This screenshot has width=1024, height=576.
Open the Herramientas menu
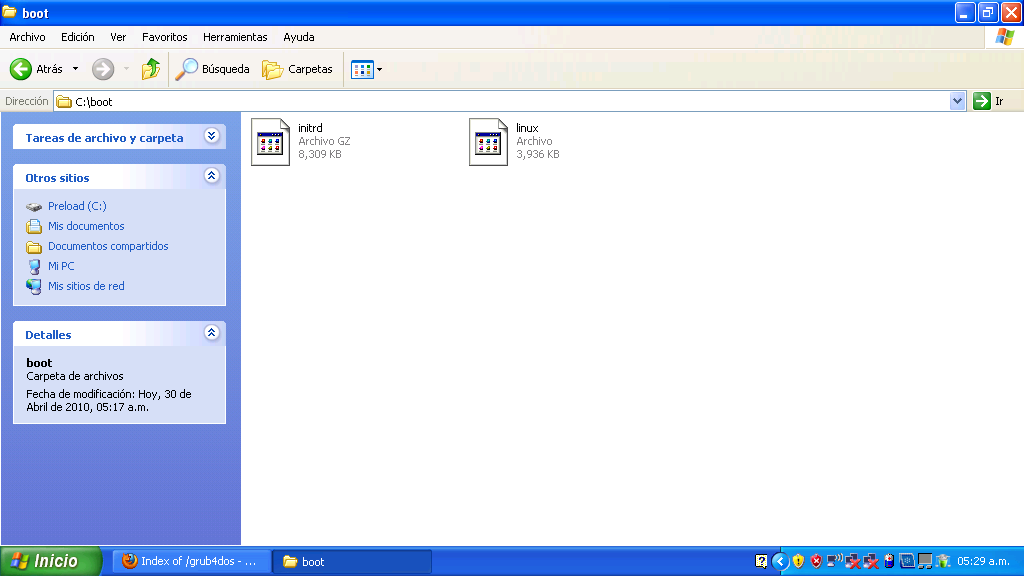coord(235,37)
